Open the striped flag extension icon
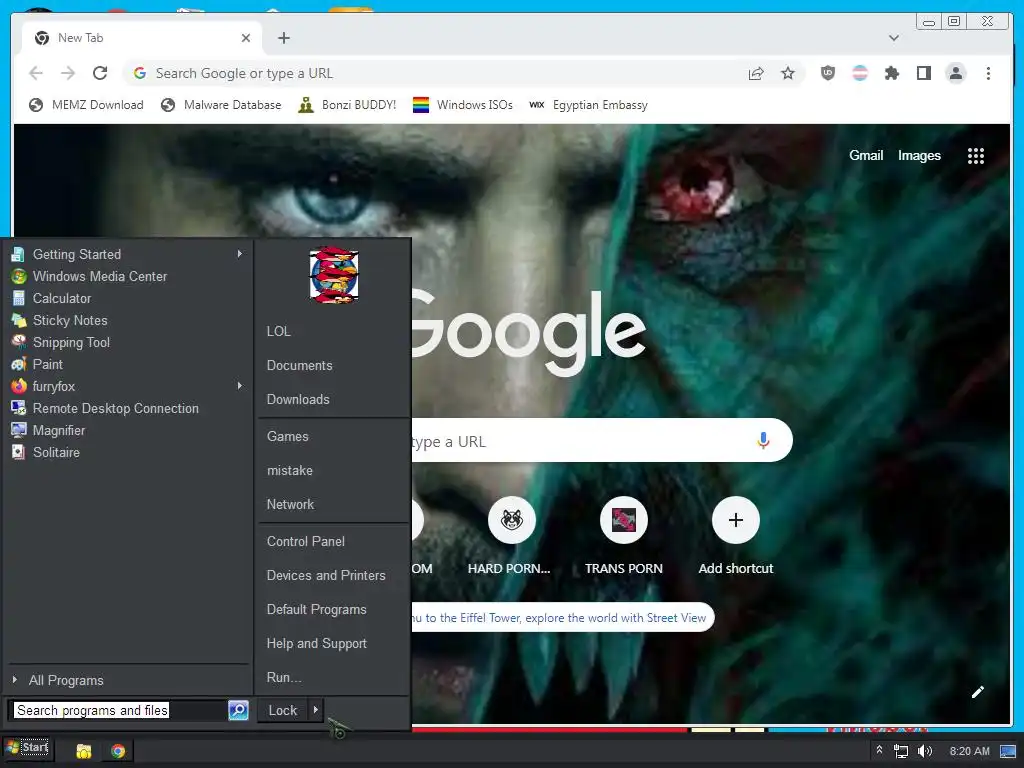This screenshot has width=1024, height=768. (859, 73)
